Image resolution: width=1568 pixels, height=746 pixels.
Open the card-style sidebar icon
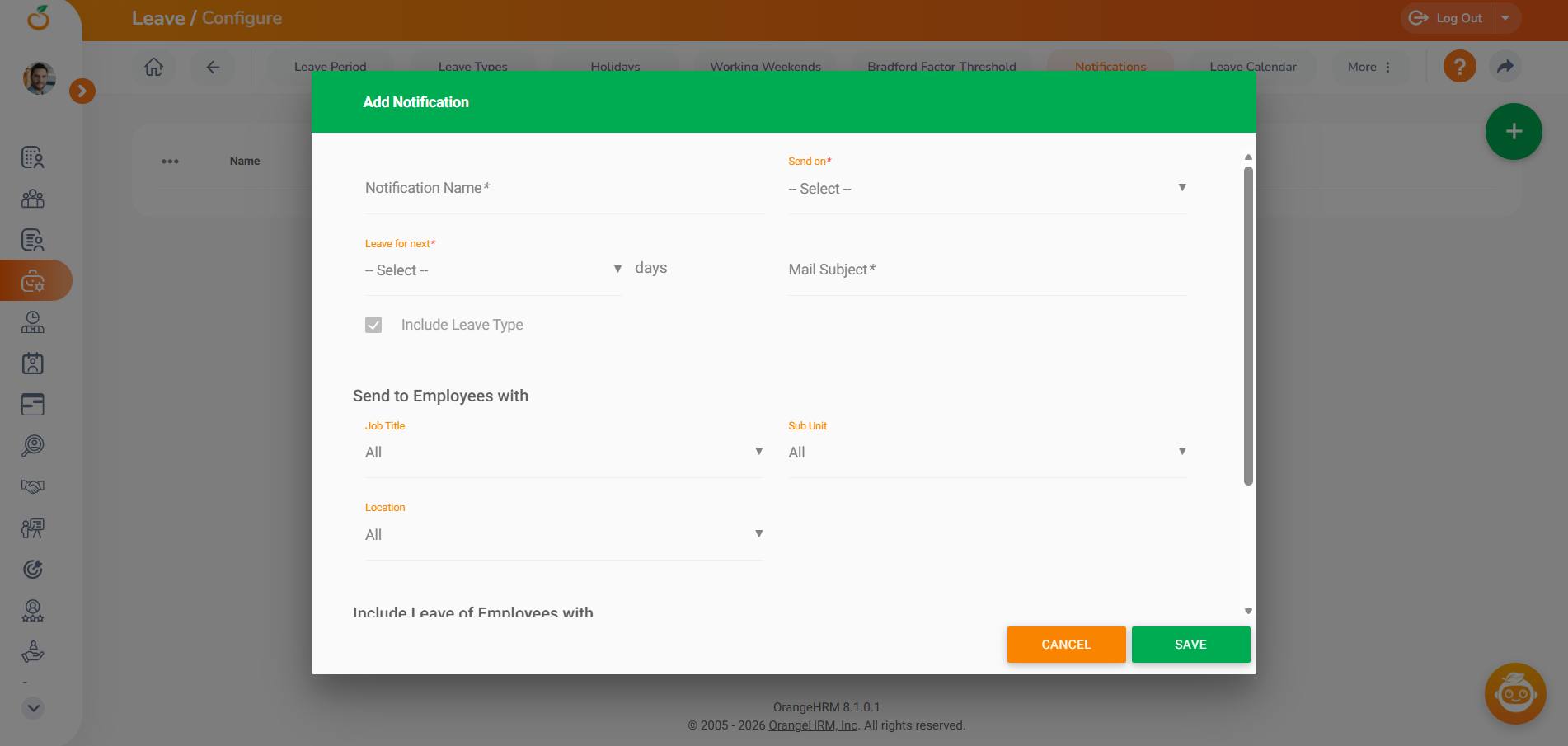pos(33,405)
